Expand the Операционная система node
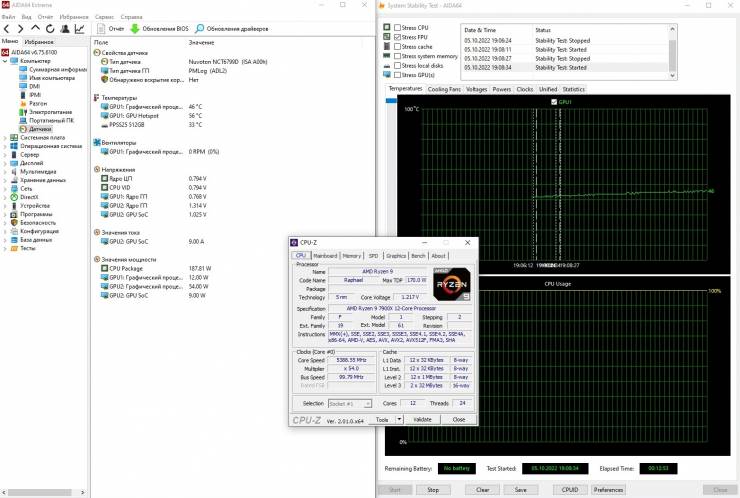 pyautogui.click(x=5, y=146)
